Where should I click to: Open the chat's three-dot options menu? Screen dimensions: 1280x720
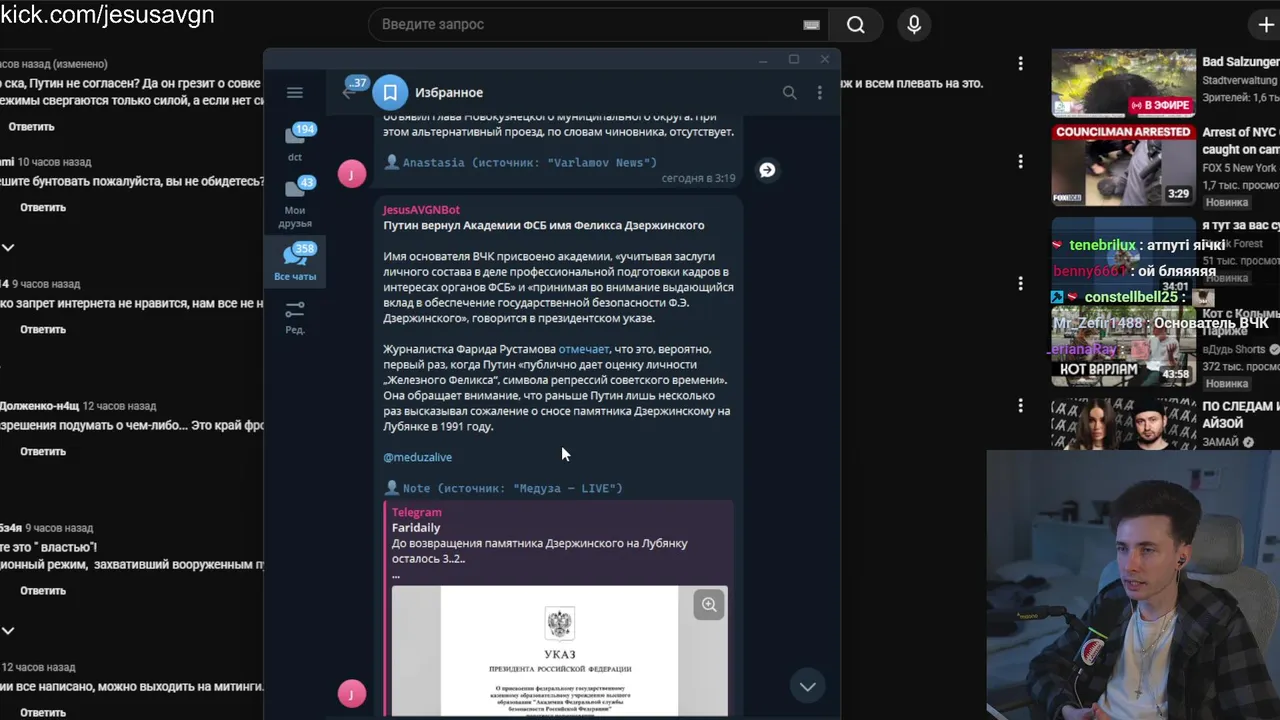pyautogui.click(x=819, y=93)
